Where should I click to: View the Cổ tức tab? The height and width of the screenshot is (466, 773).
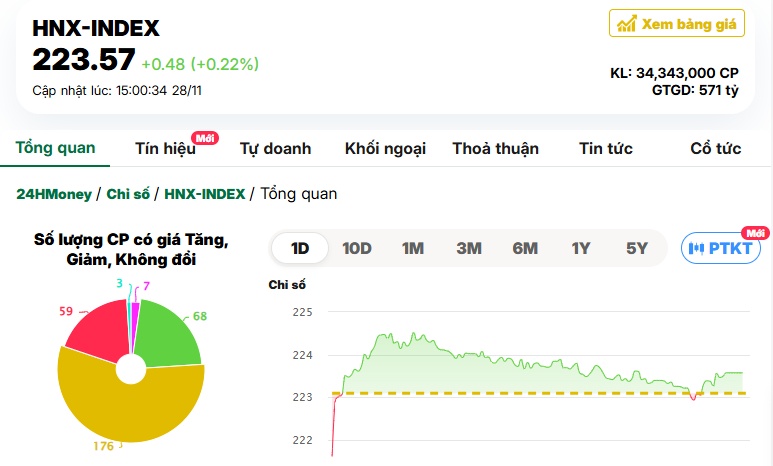tap(715, 149)
